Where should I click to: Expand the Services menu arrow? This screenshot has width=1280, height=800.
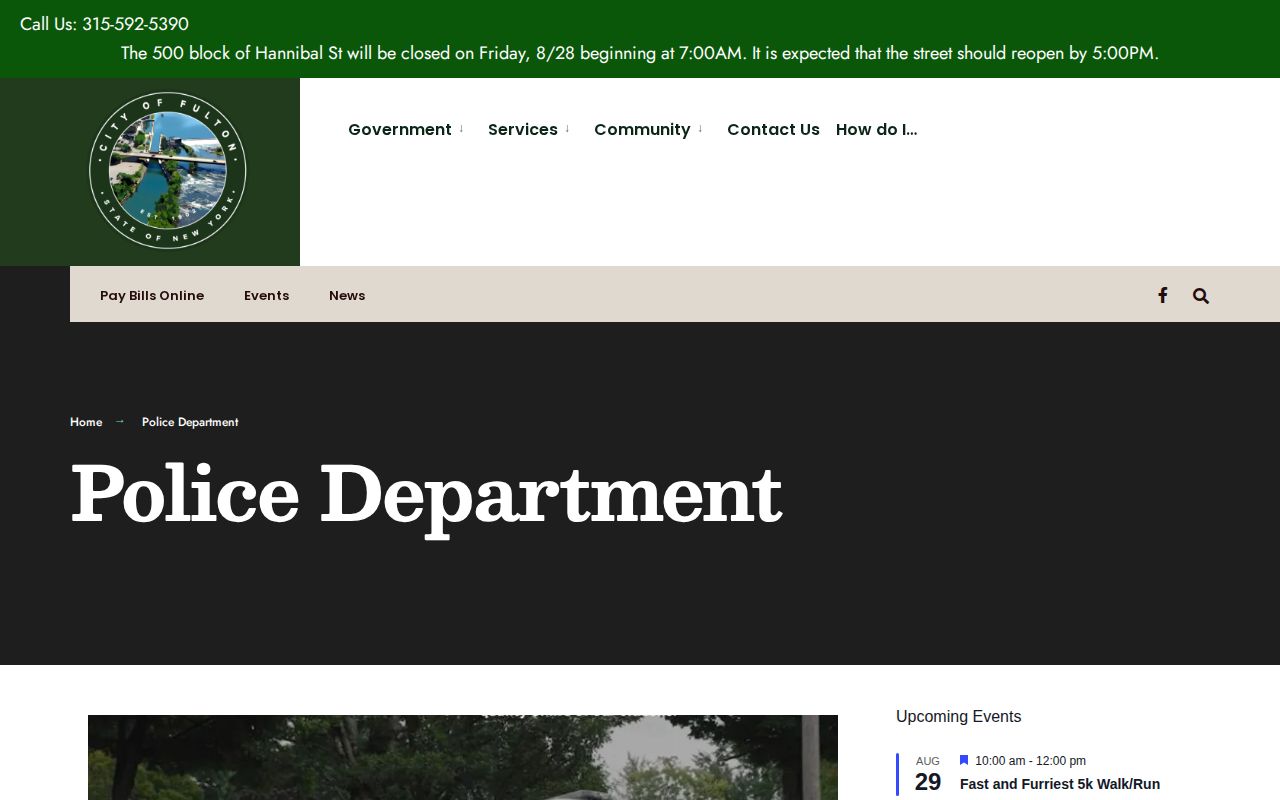567,129
